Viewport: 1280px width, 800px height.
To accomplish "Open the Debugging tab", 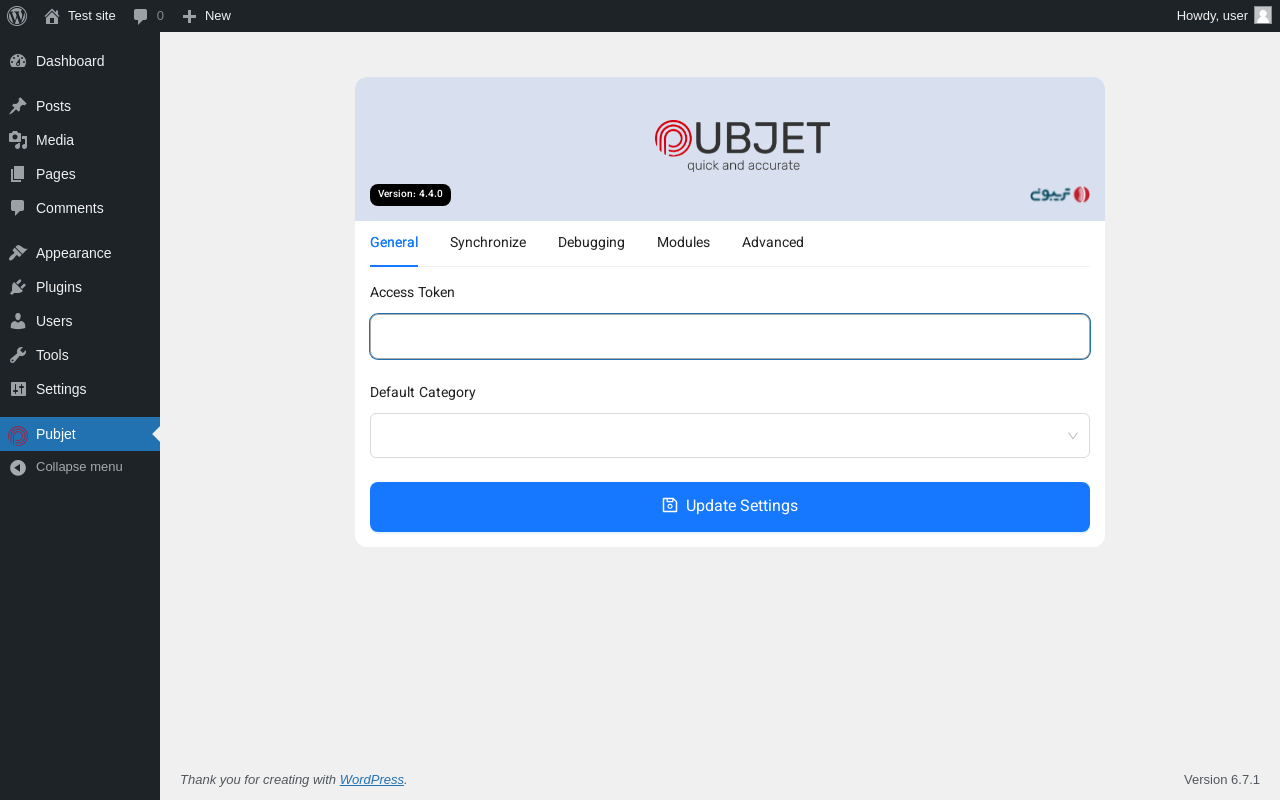I will click(591, 243).
